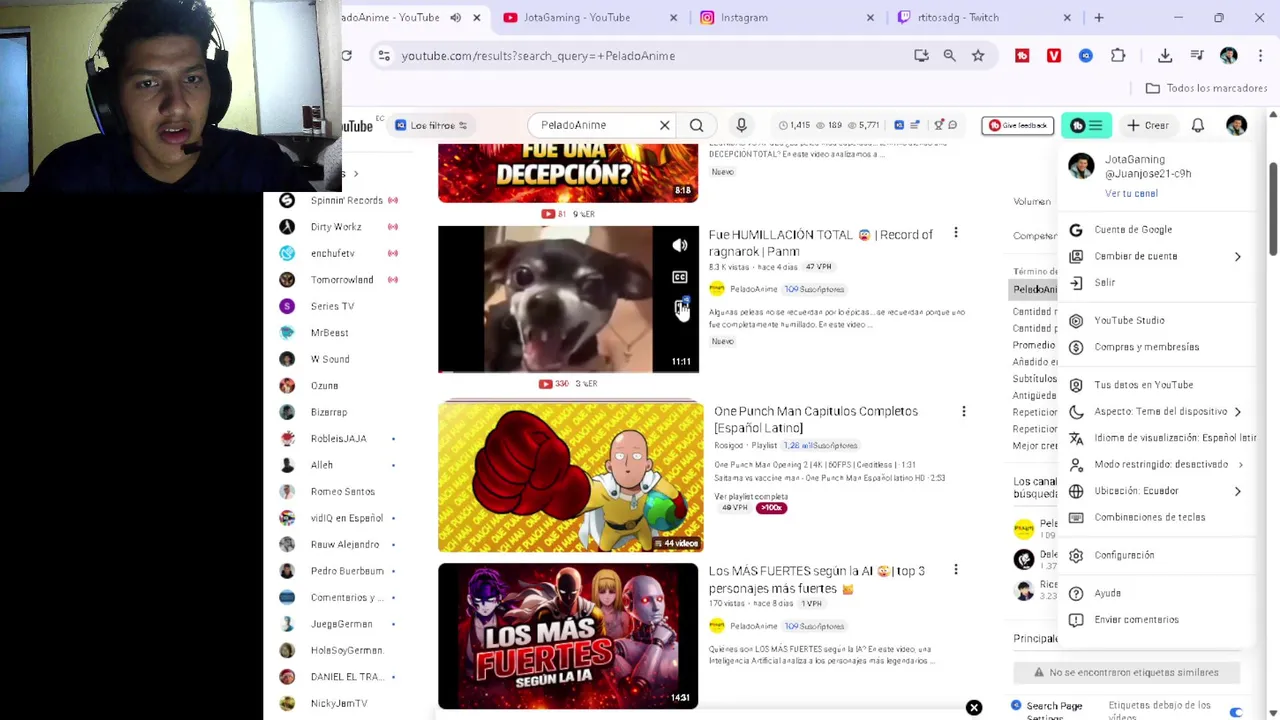
Task: Close the bottom overlay with X
Action: pyautogui.click(x=974, y=708)
